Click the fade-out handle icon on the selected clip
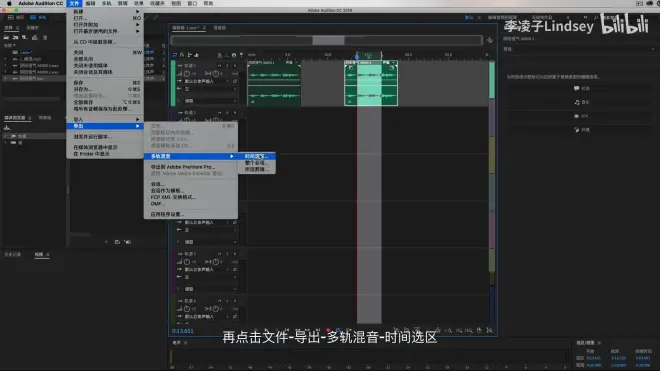The width and height of the screenshot is (660, 371). [391, 67]
